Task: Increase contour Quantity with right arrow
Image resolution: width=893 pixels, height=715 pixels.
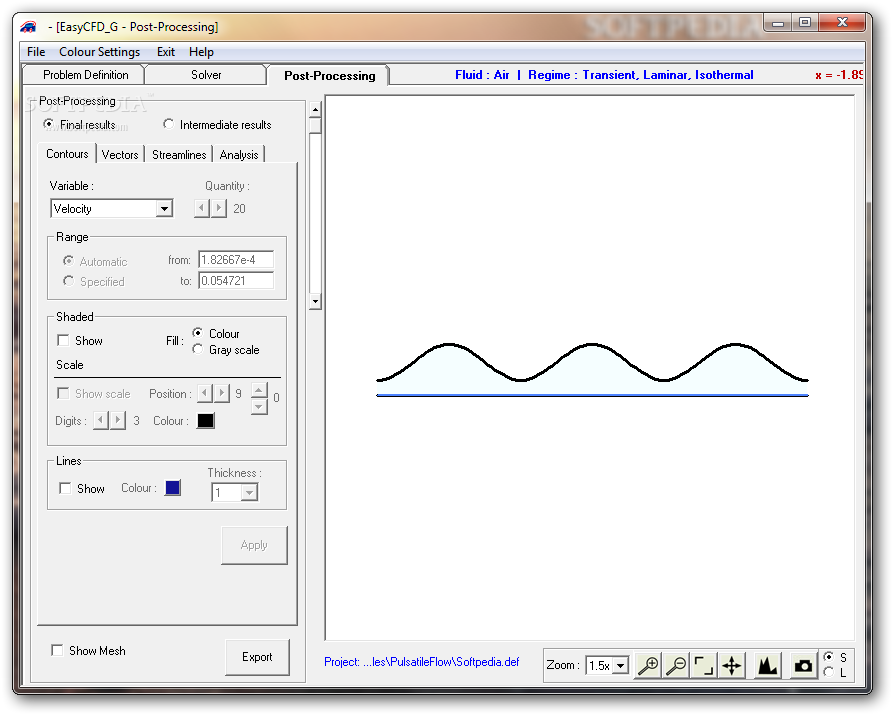Action: [x=219, y=208]
